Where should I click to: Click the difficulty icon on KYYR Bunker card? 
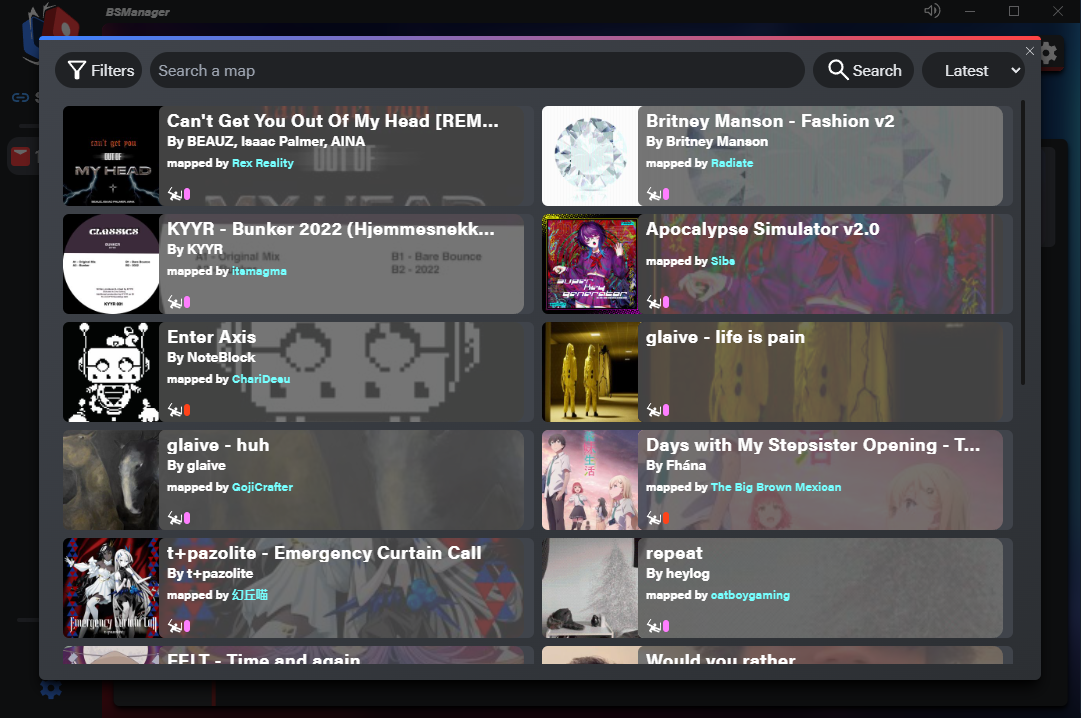(x=187, y=302)
